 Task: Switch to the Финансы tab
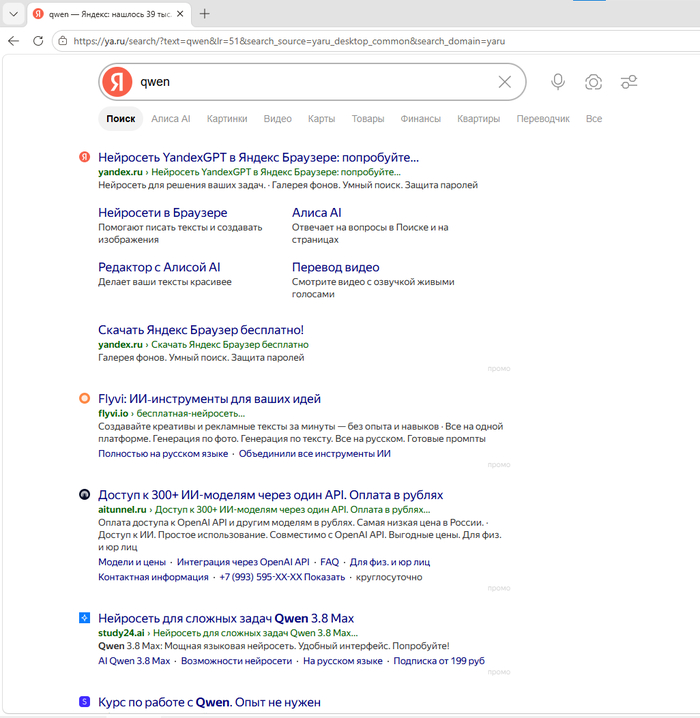tap(420, 119)
